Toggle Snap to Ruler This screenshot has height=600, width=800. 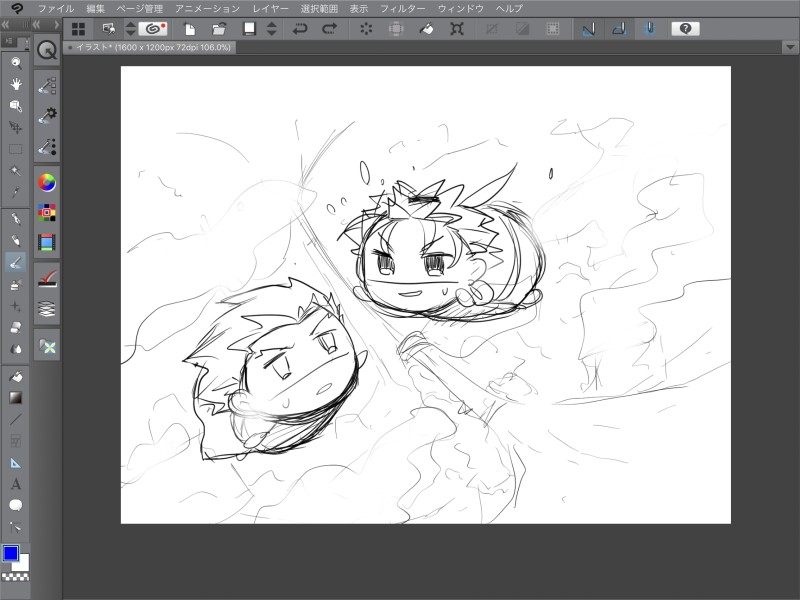tap(589, 29)
